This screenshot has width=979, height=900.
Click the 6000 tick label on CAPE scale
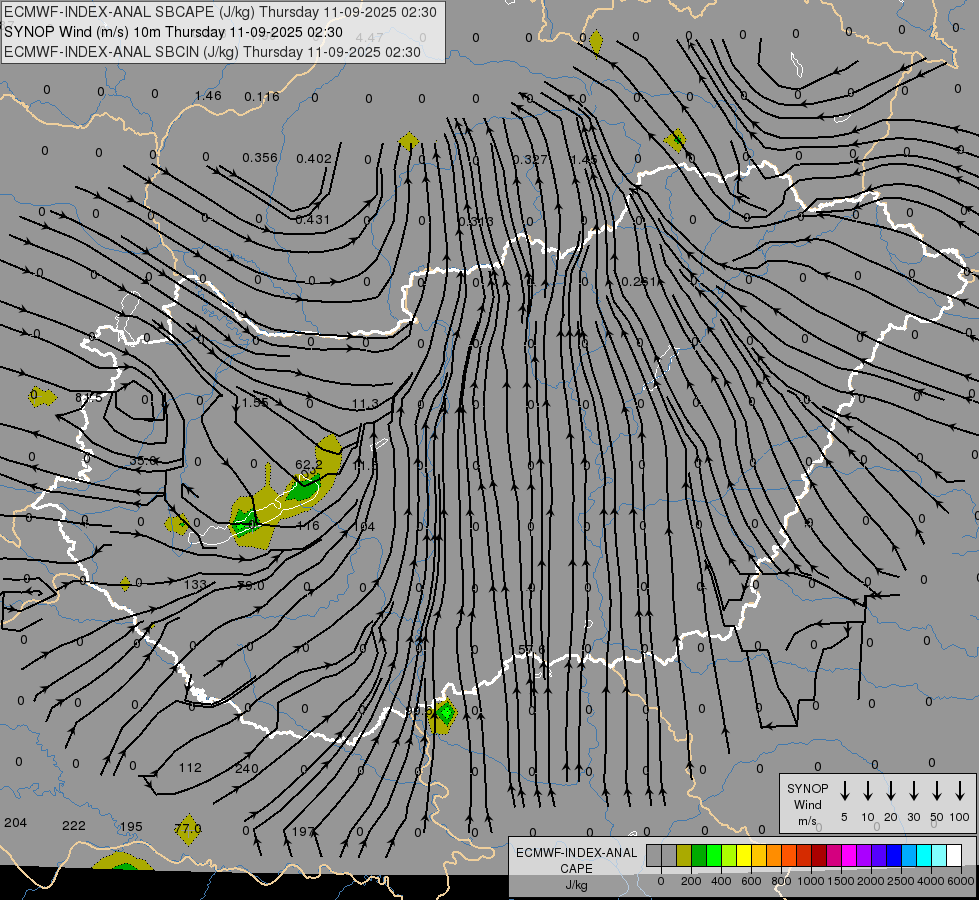(960, 881)
